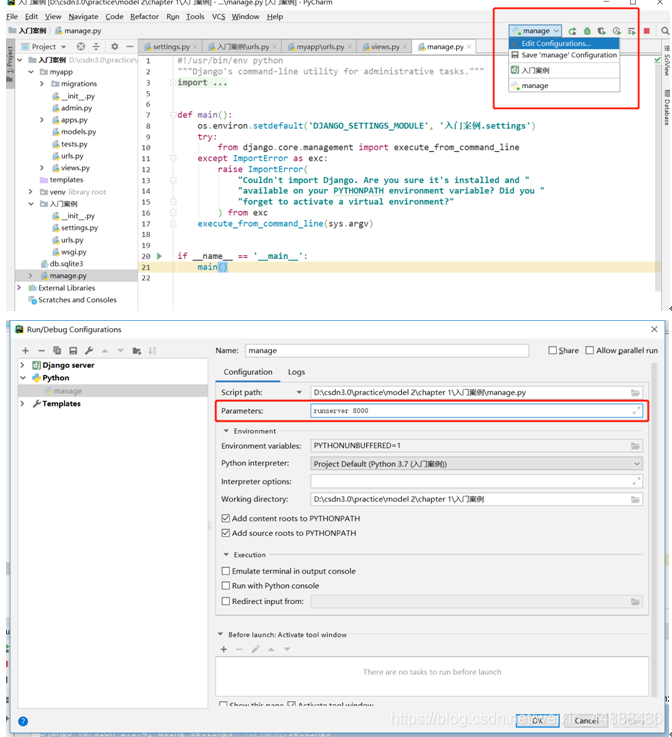The image size is (672, 737).
Task: Click the Profile run icon in toolbar
Action: tap(617, 31)
